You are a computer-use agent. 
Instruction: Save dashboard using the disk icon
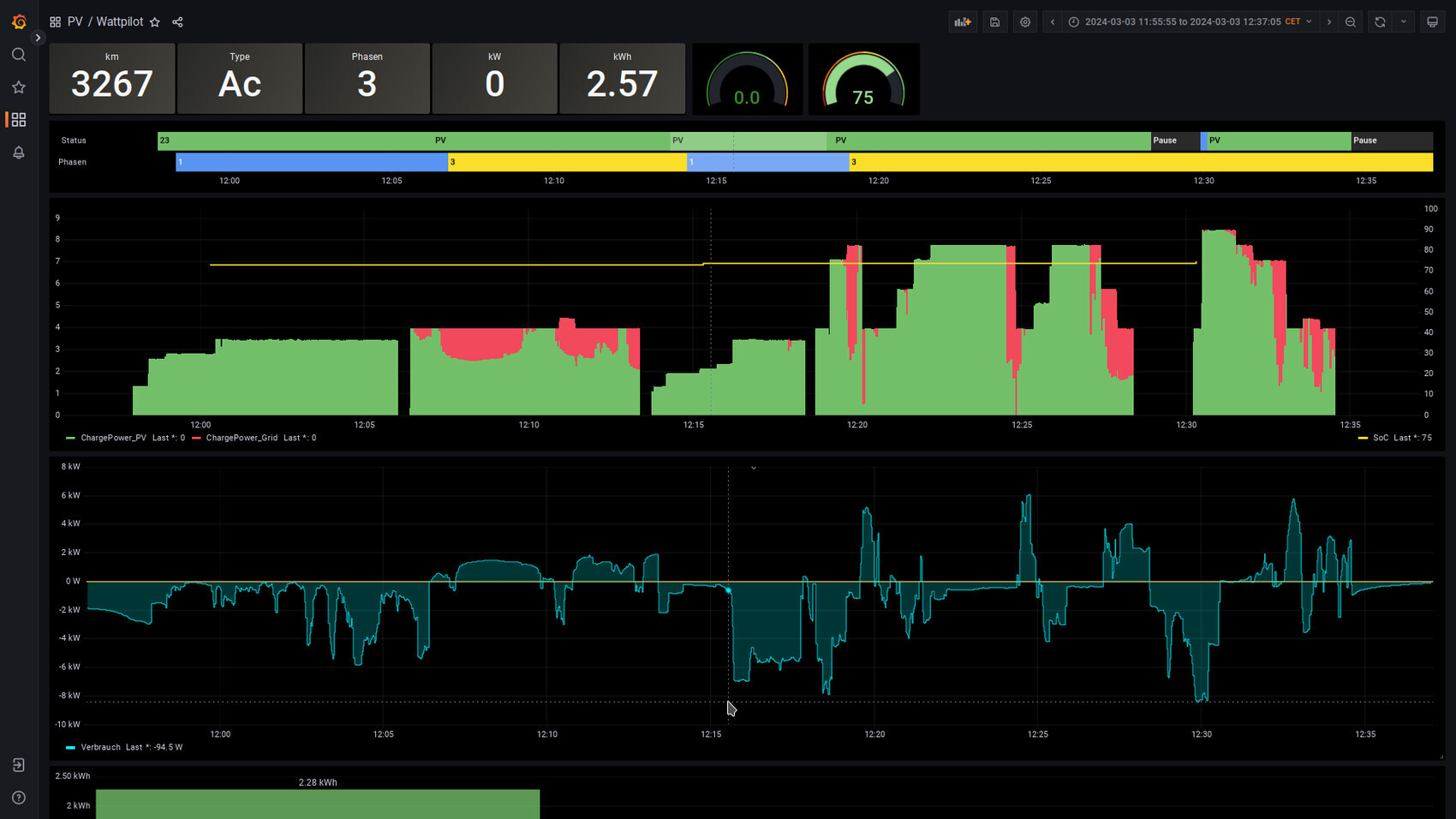[x=994, y=22]
